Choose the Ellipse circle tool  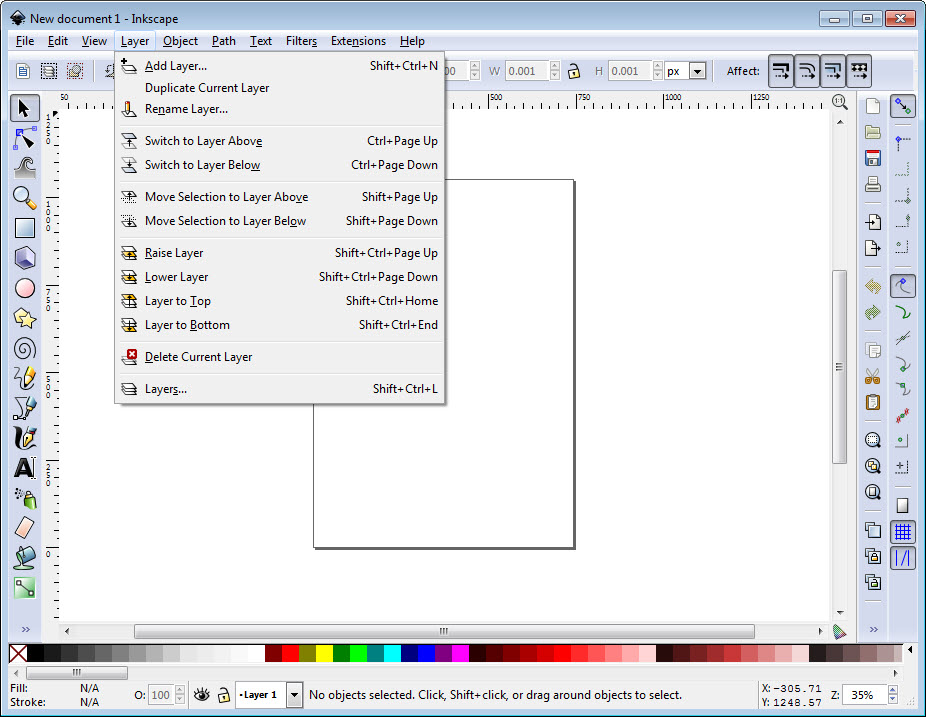point(24,288)
